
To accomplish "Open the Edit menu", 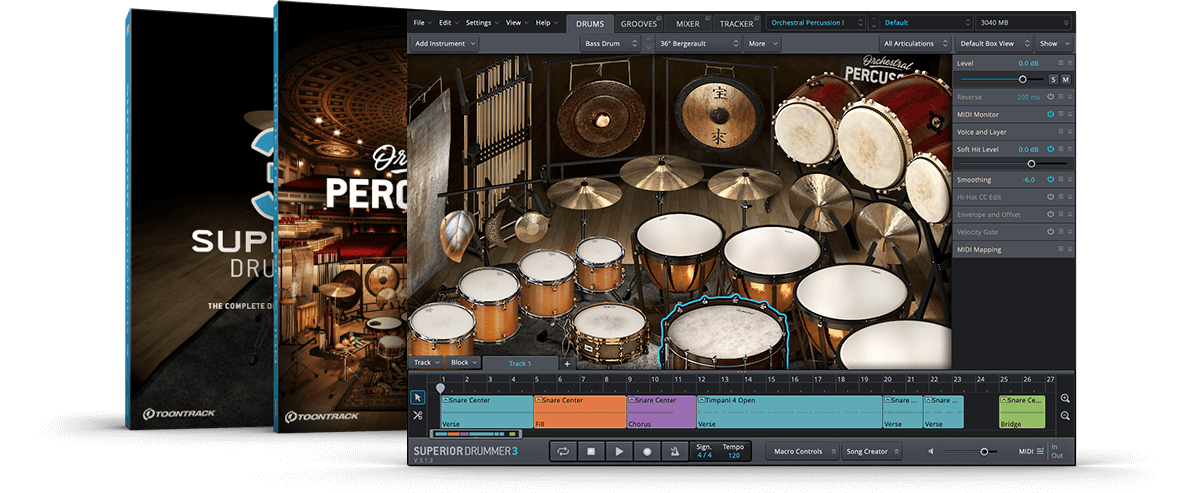I will 447,22.
